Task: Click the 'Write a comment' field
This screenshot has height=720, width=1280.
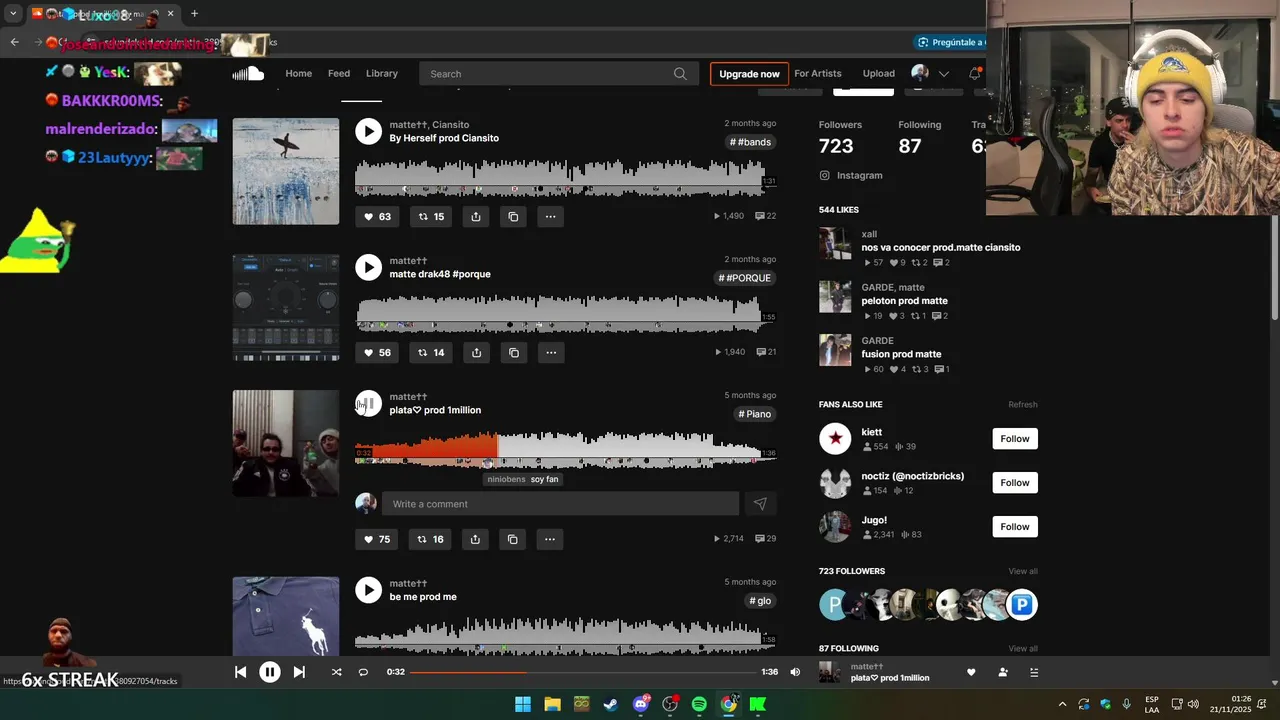Action: click(560, 504)
